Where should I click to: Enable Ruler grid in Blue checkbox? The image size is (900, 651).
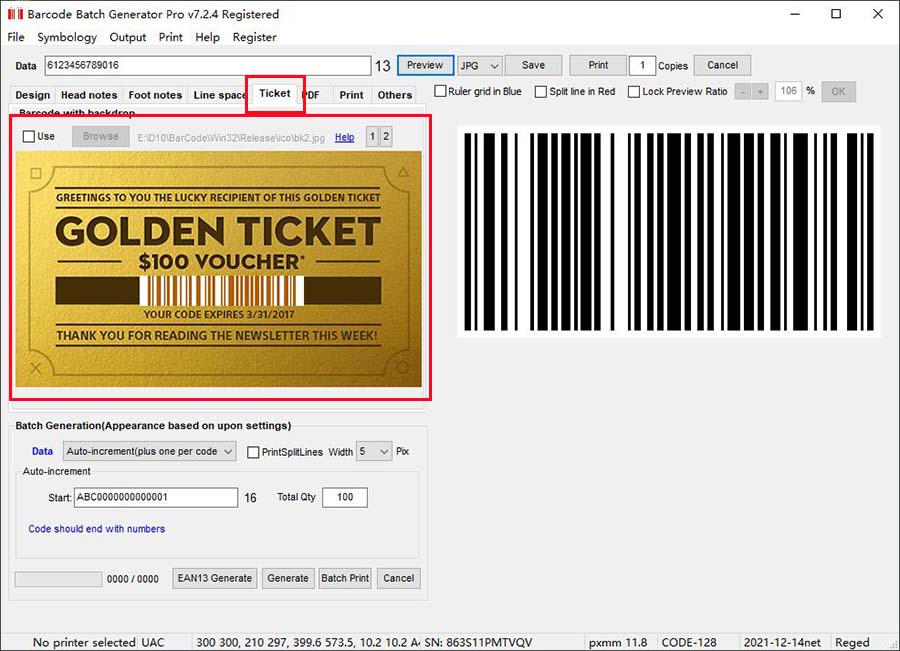point(440,91)
